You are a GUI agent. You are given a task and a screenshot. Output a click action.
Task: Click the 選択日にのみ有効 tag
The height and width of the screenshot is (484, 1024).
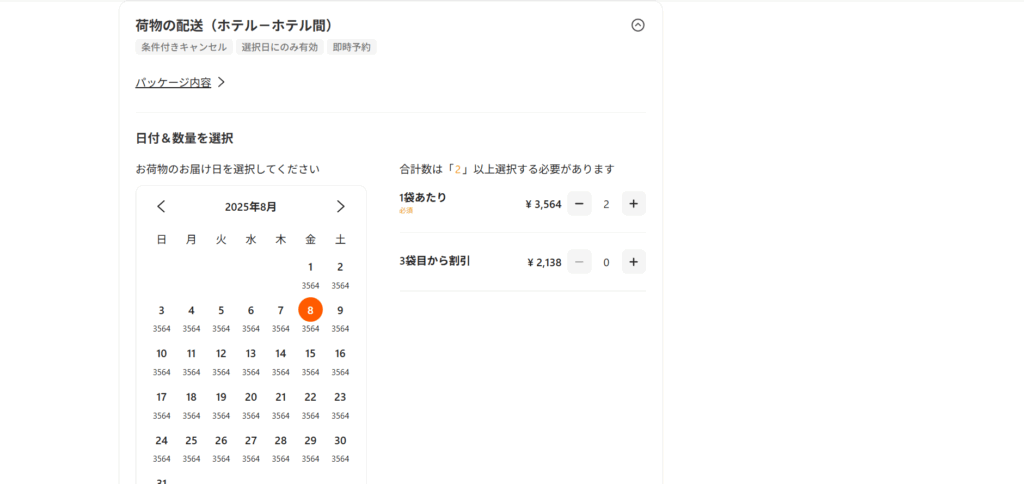(279, 47)
